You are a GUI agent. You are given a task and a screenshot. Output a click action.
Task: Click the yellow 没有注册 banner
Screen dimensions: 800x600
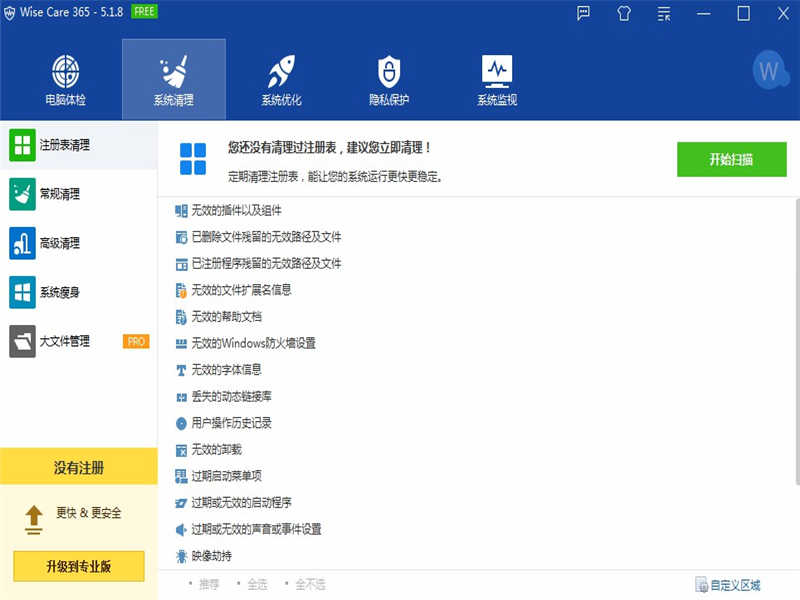tap(79, 466)
